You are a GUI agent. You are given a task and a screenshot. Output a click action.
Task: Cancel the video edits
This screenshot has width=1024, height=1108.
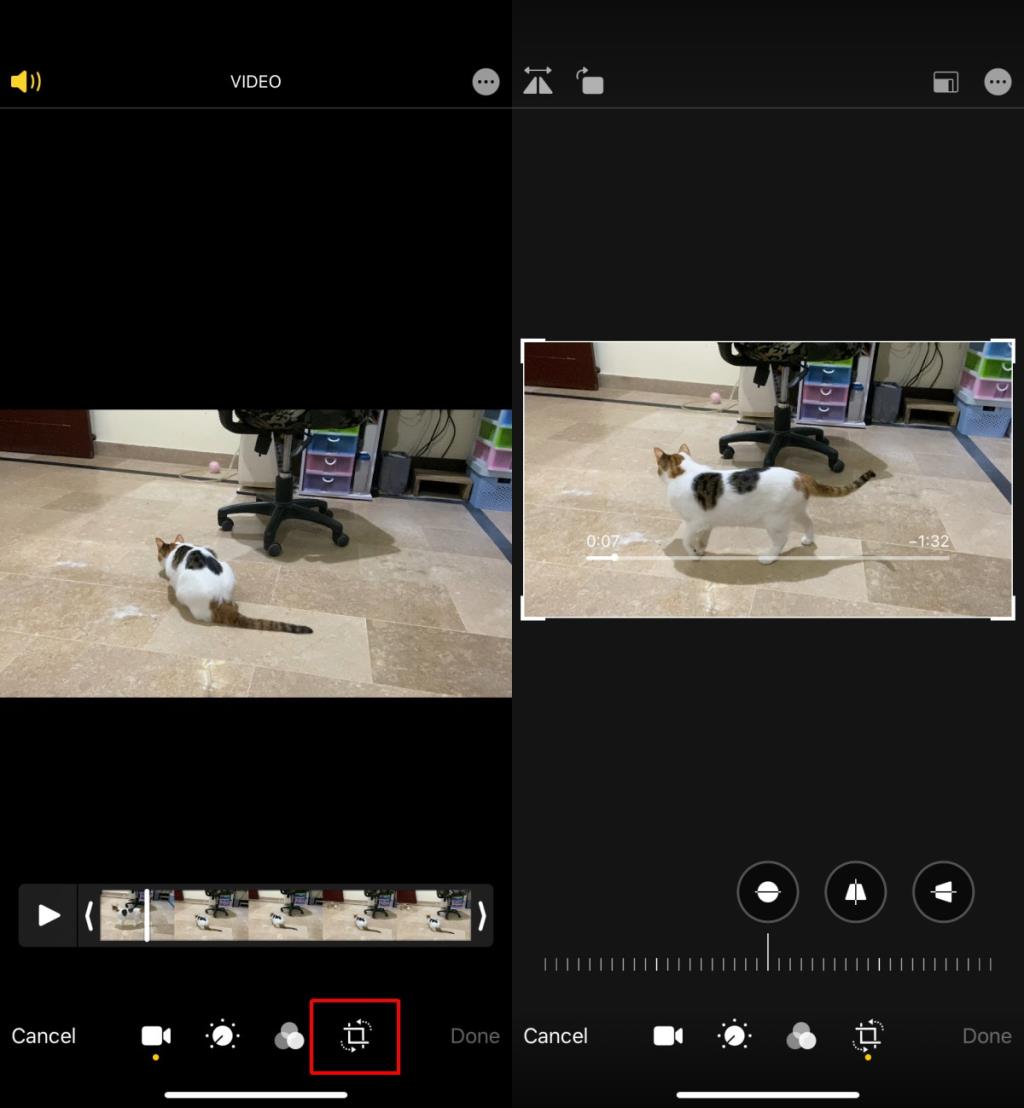44,1036
